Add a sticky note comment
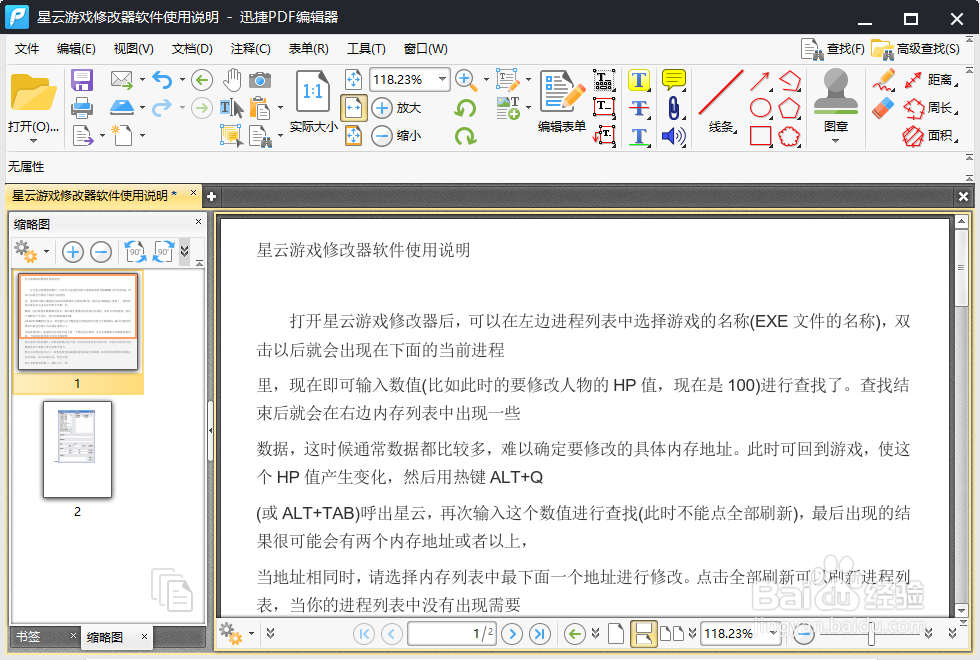This screenshot has width=980, height=660. (x=673, y=79)
